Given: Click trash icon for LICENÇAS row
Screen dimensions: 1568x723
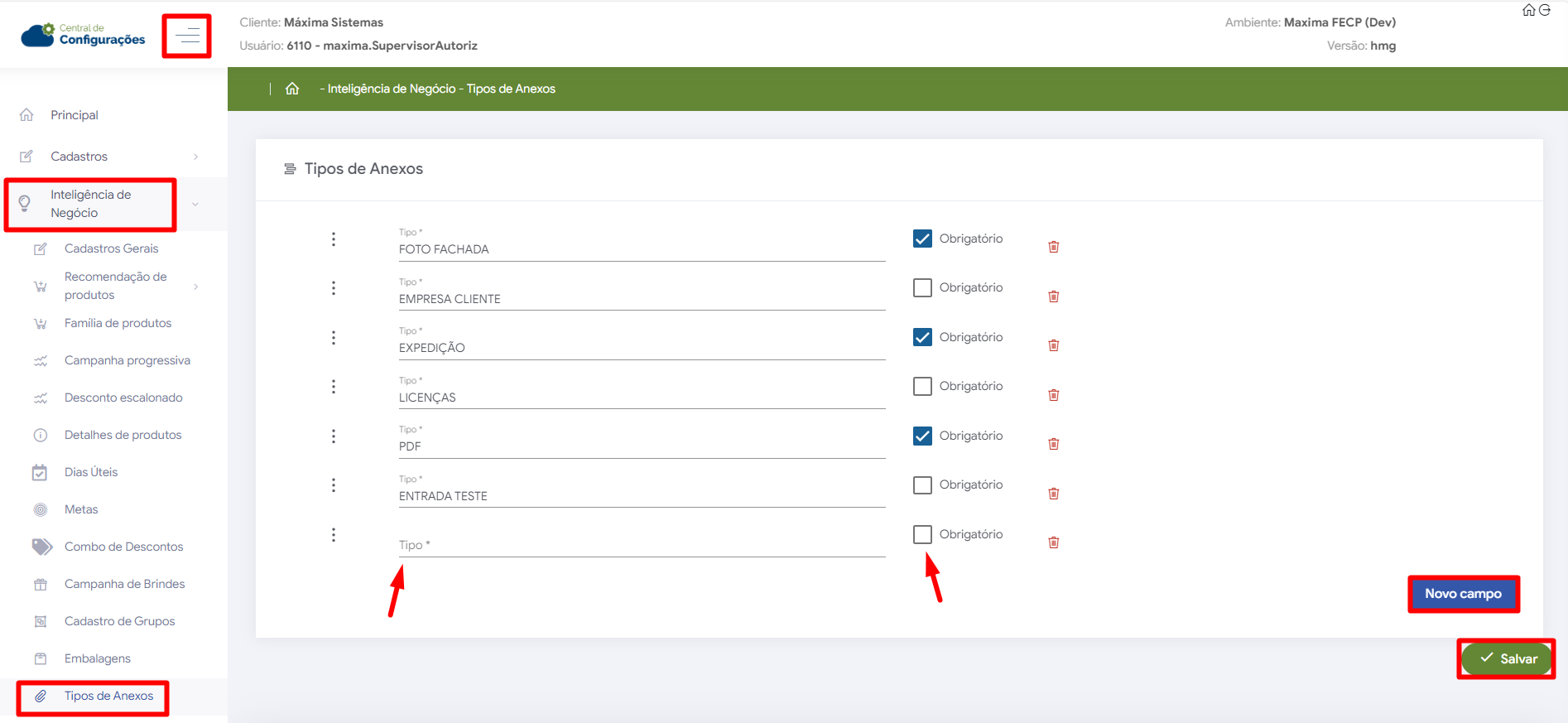Looking at the screenshot, I should point(1053,395).
